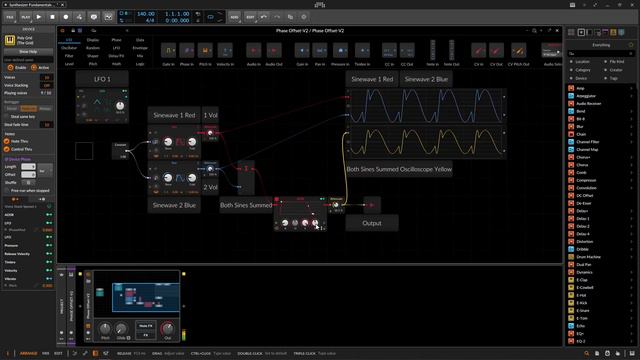Screen dimensions: 640x360
Task: Click the CV In module icon
Action: point(478,51)
